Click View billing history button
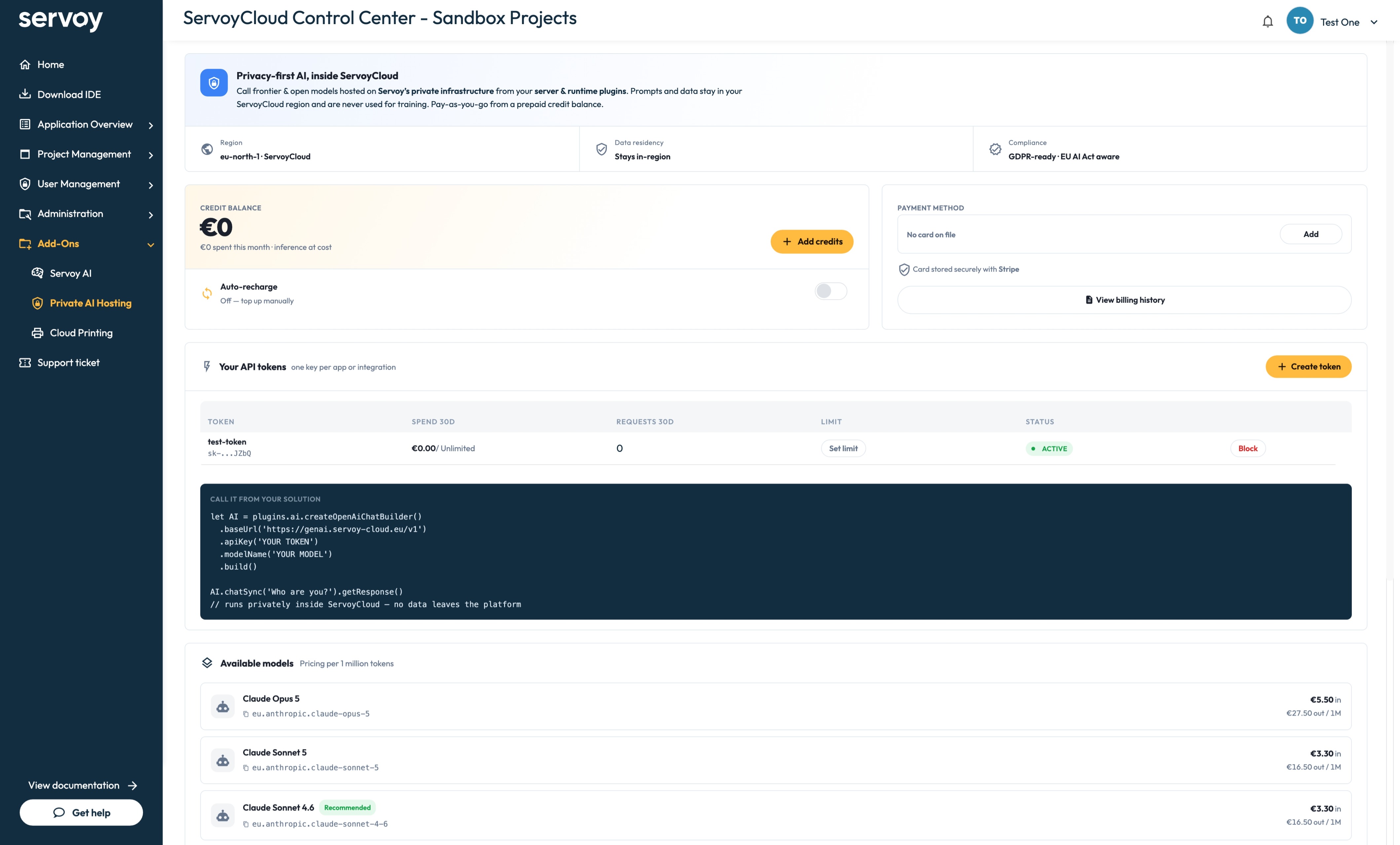 [1124, 300]
